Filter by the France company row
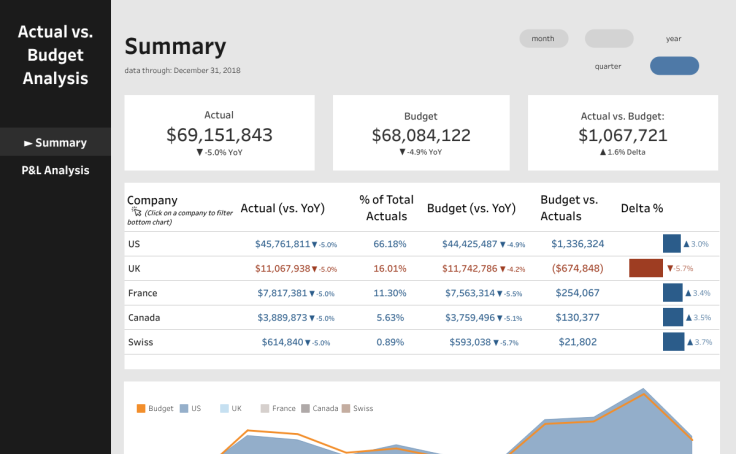 143,293
